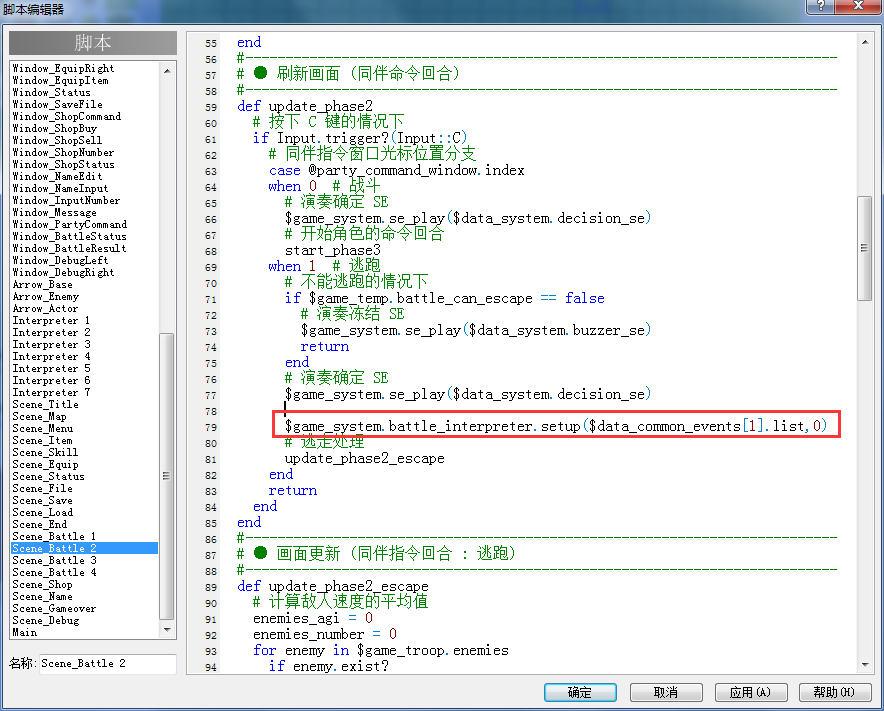Click the 'enemies_agi = 0' code line
Viewport: 884px width, 711px height.
[x=313, y=619]
